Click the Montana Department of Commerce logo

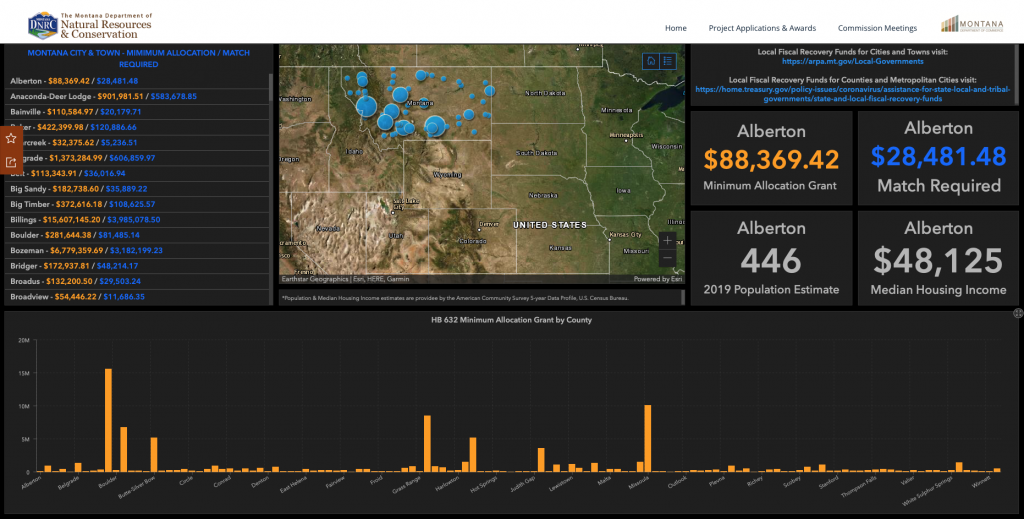[972, 24]
